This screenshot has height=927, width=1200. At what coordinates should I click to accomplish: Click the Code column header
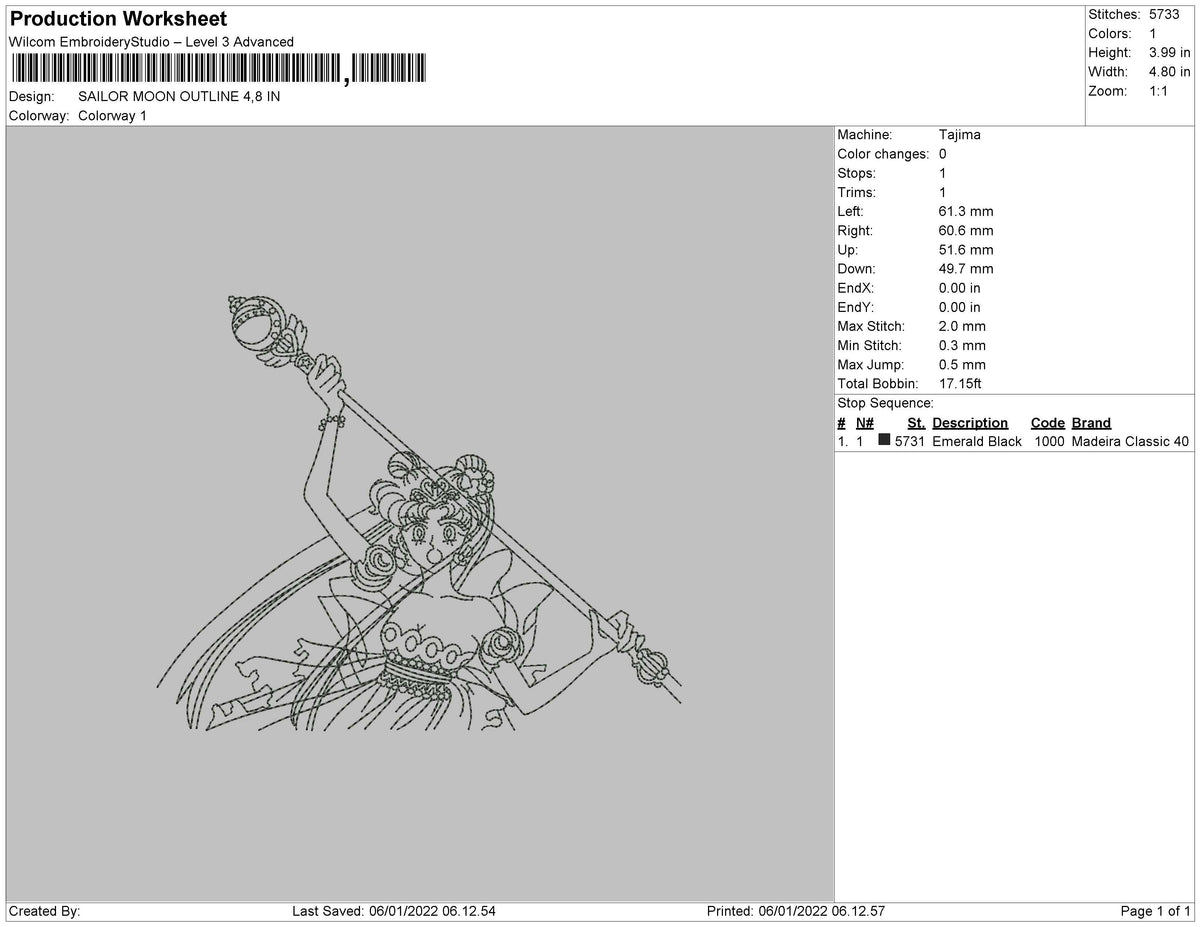[1048, 423]
